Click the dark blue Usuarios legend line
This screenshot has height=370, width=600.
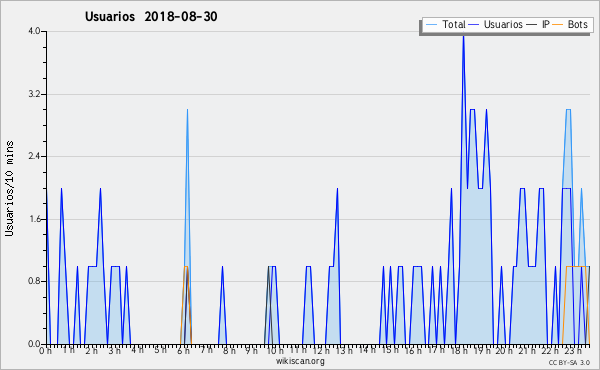[474, 25]
